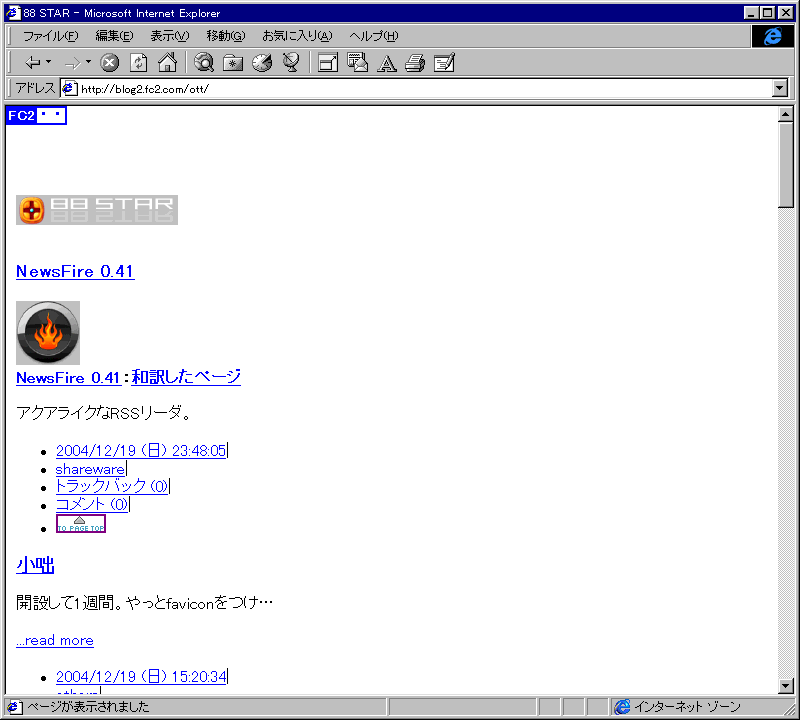Click the Internet Explorer logo in the menu bar corner
800x720 pixels.
pos(772,36)
